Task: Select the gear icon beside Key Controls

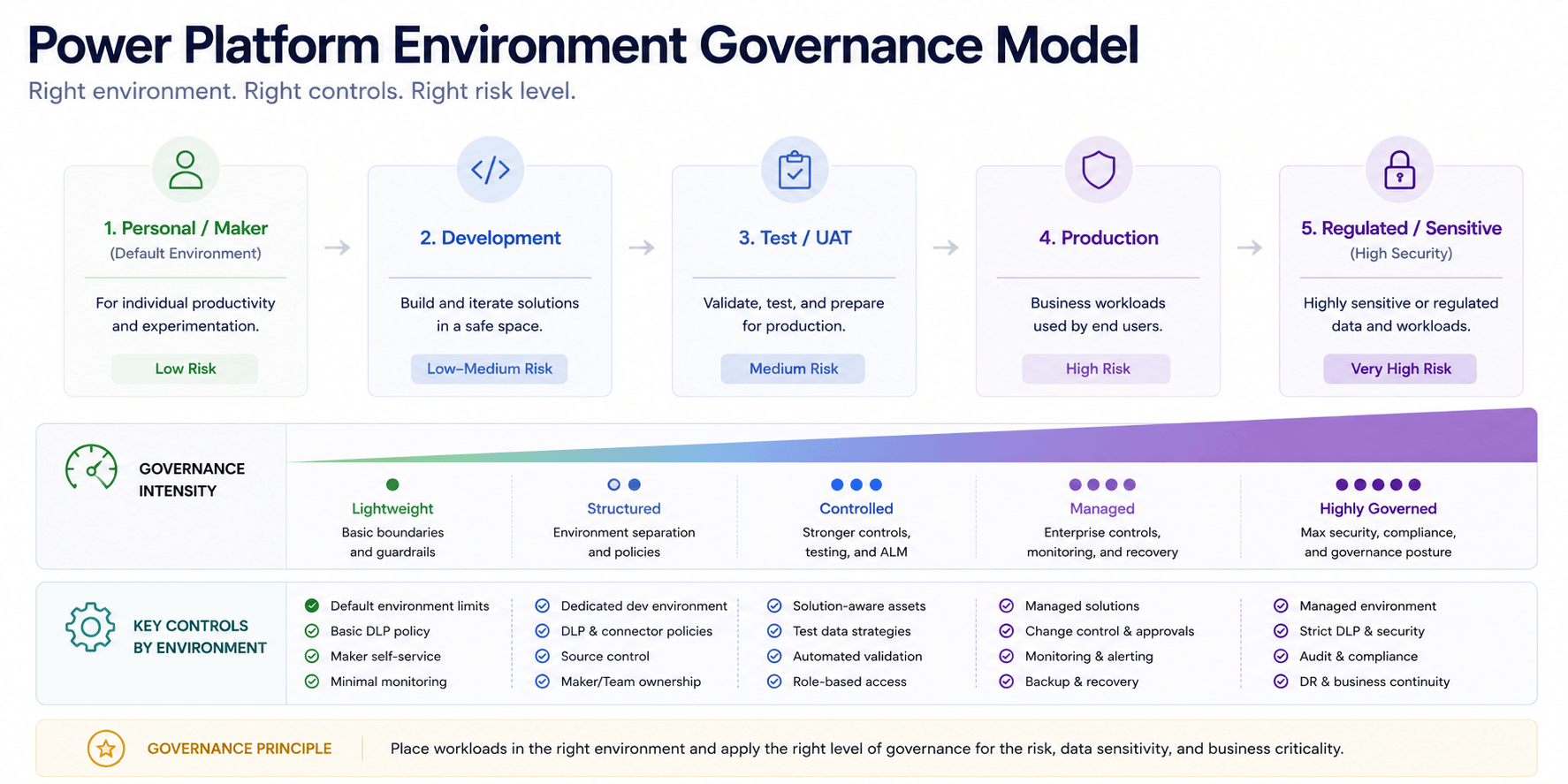Action: (90, 628)
